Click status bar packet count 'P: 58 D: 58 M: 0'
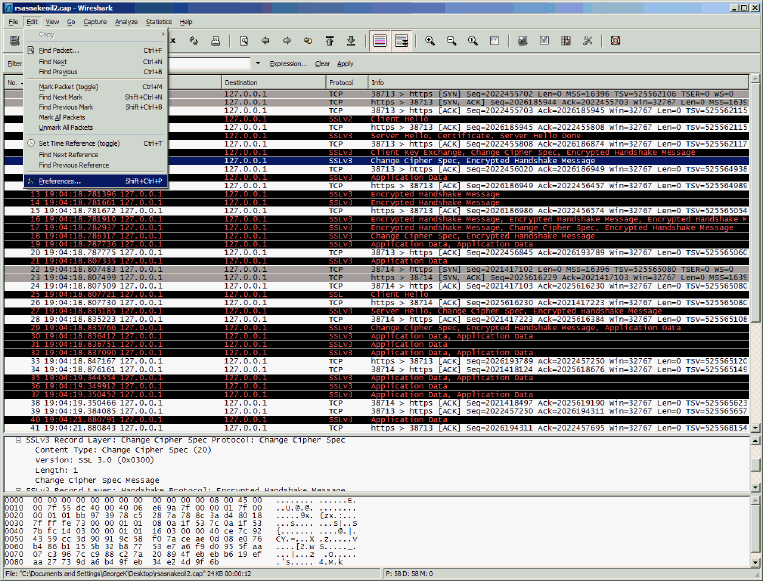The image size is (763, 581). point(409,574)
